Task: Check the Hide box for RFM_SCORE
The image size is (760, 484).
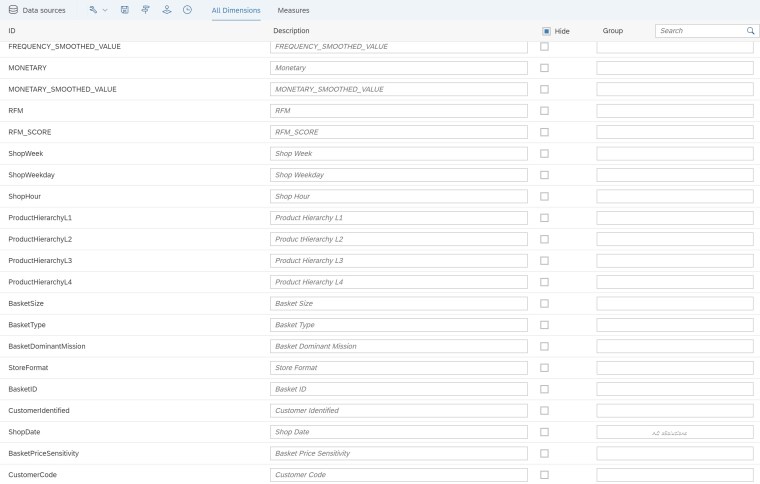Action: point(544,132)
